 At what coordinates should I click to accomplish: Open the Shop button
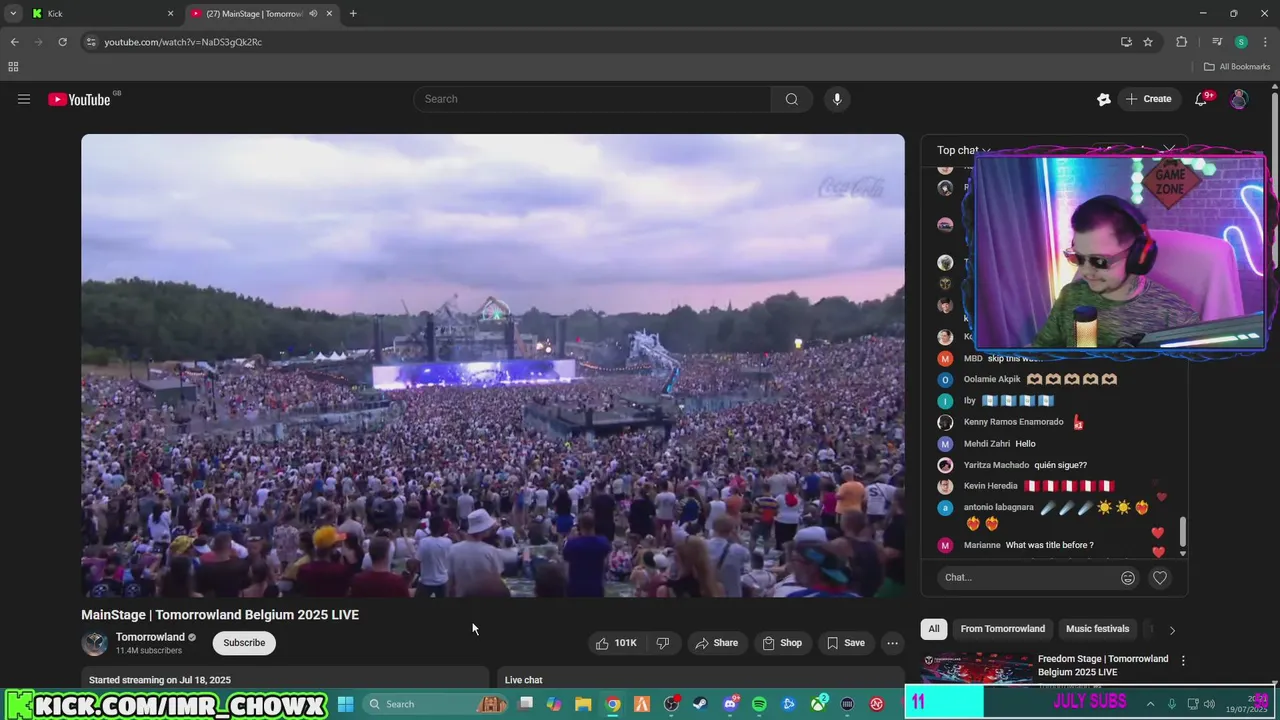tap(782, 643)
